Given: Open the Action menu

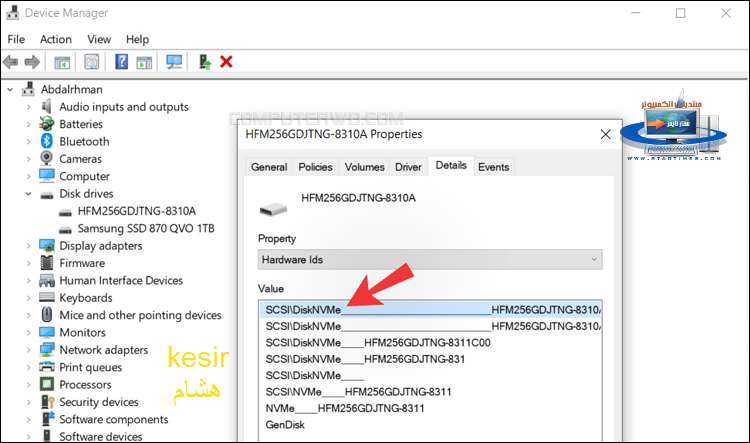Looking at the screenshot, I should tap(55, 39).
